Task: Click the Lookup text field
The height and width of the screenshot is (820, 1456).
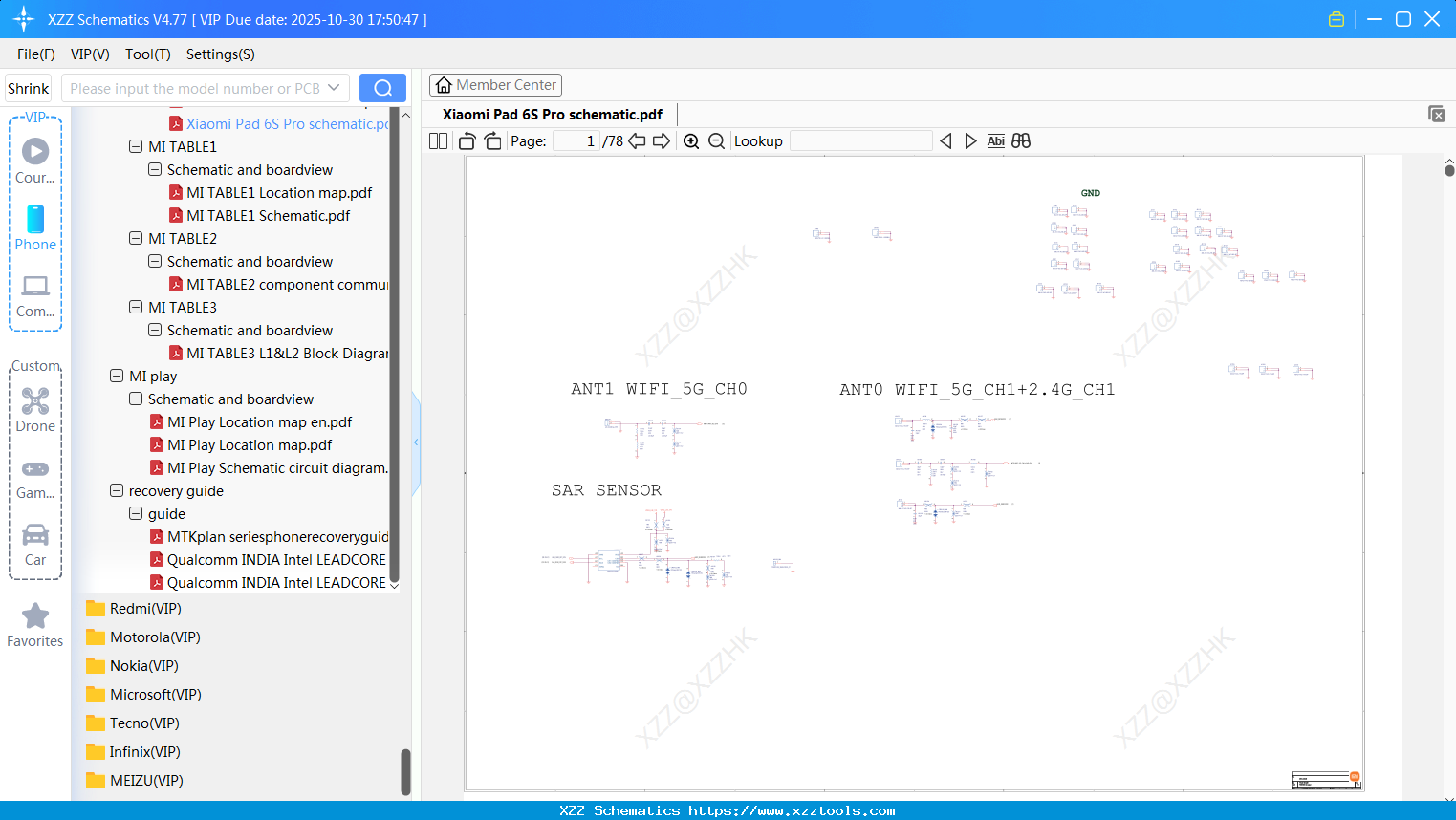Action: tap(861, 141)
